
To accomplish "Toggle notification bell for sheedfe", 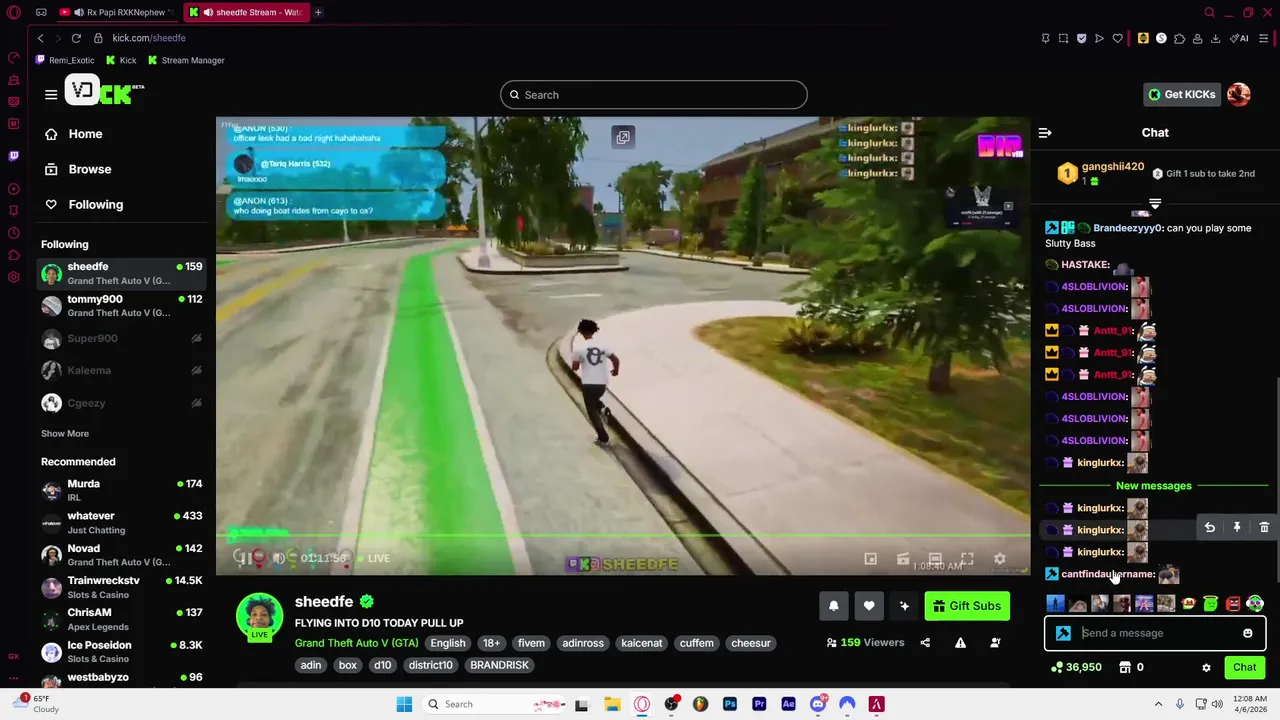I will (x=834, y=606).
